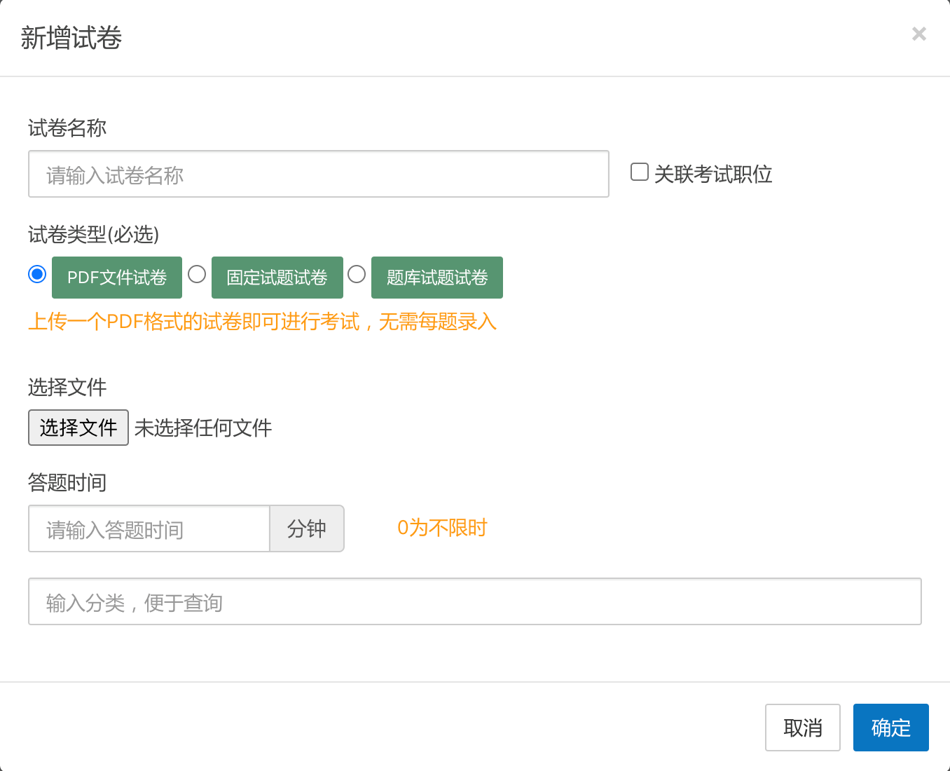The height and width of the screenshot is (771, 950).
Task: Click the 未选择任何文件 file status text
Action: (x=203, y=428)
